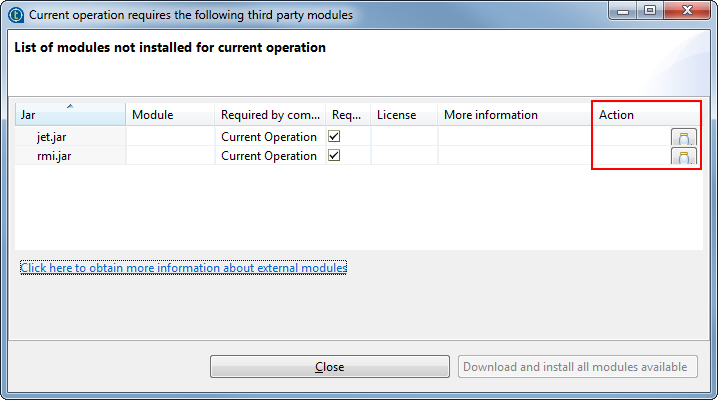The image size is (718, 400).
Task: Click the More information column header
Action: click(514, 115)
